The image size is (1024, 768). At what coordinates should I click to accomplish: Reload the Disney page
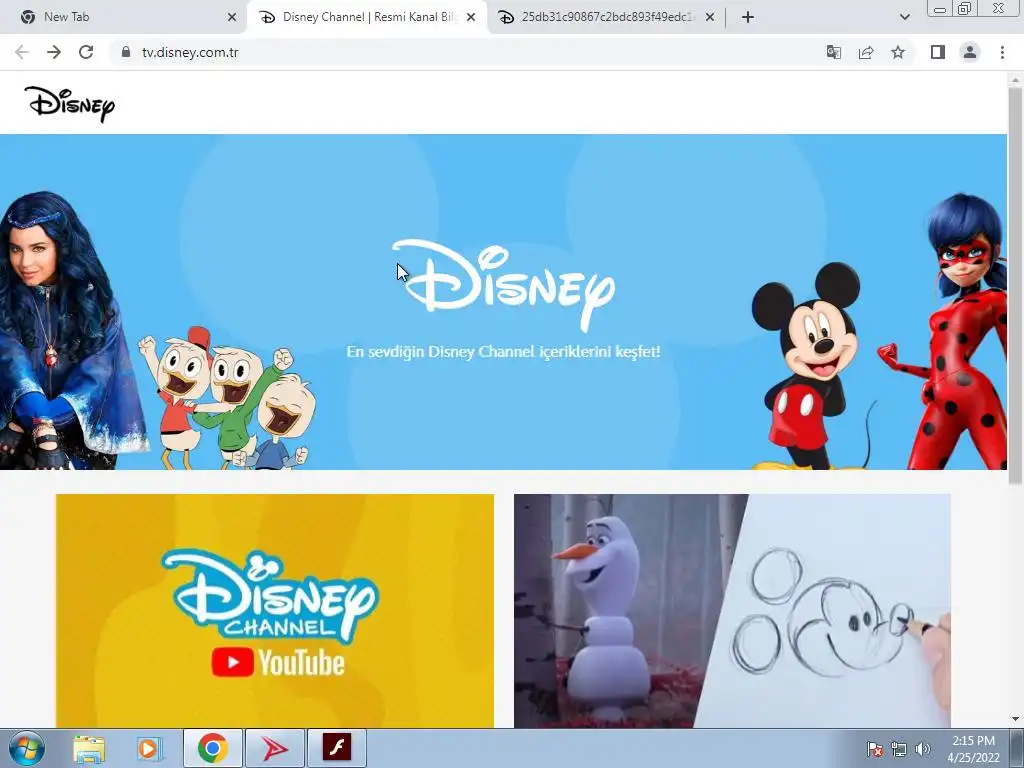tap(86, 52)
